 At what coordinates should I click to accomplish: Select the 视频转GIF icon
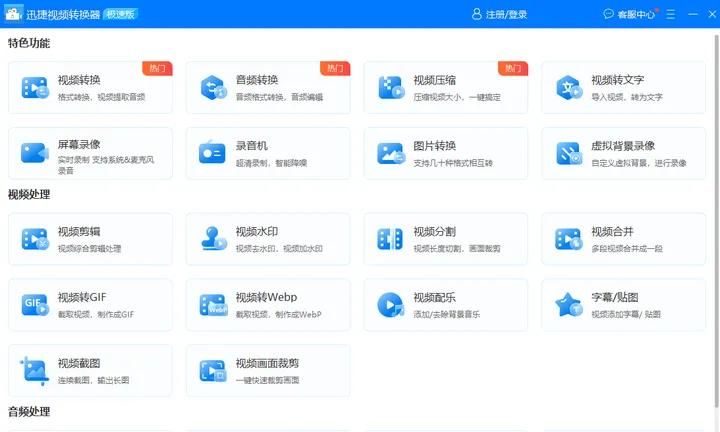(x=35, y=304)
